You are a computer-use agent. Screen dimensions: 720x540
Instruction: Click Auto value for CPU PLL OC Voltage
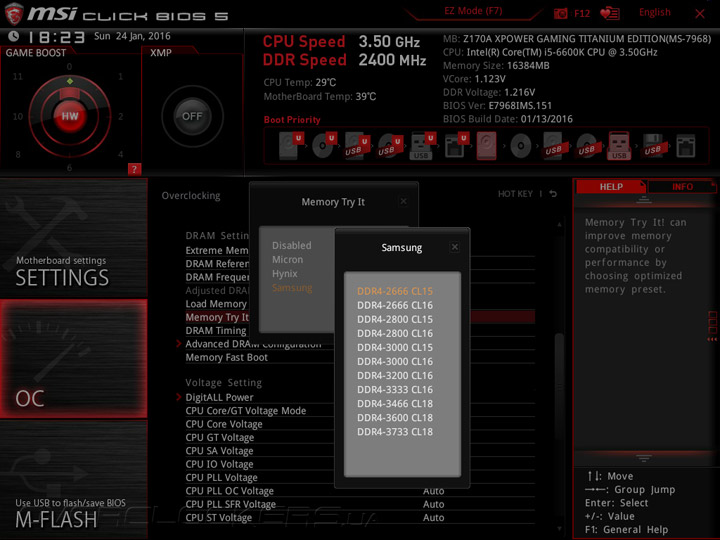pos(433,491)
